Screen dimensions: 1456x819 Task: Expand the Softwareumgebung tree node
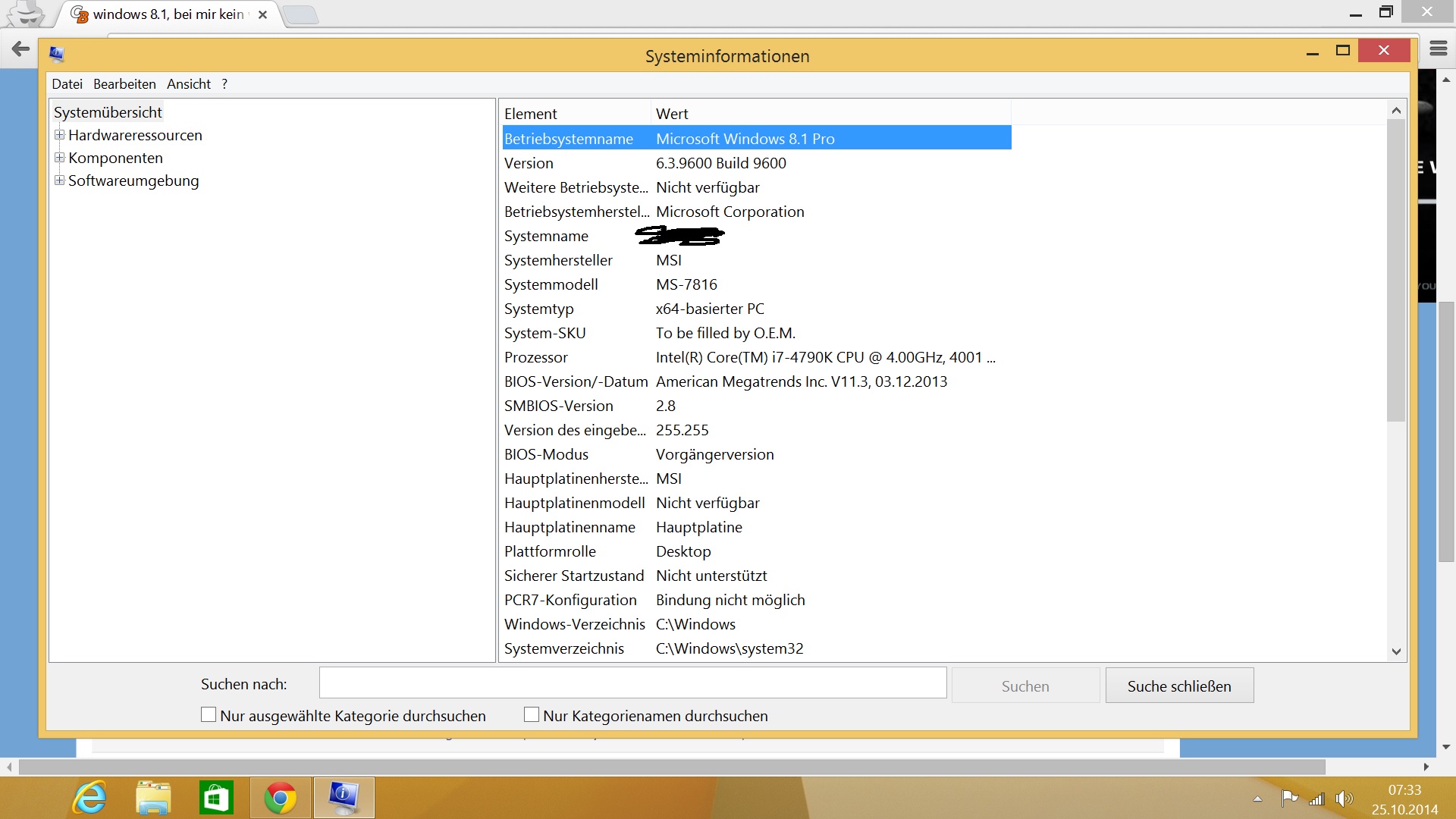pos(59,180)
